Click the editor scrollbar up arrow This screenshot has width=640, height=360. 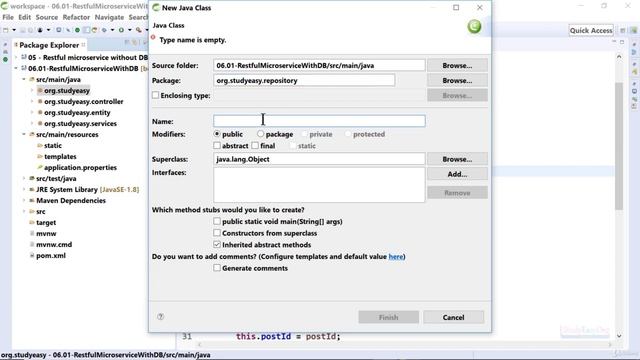click(x=619, y=57)
